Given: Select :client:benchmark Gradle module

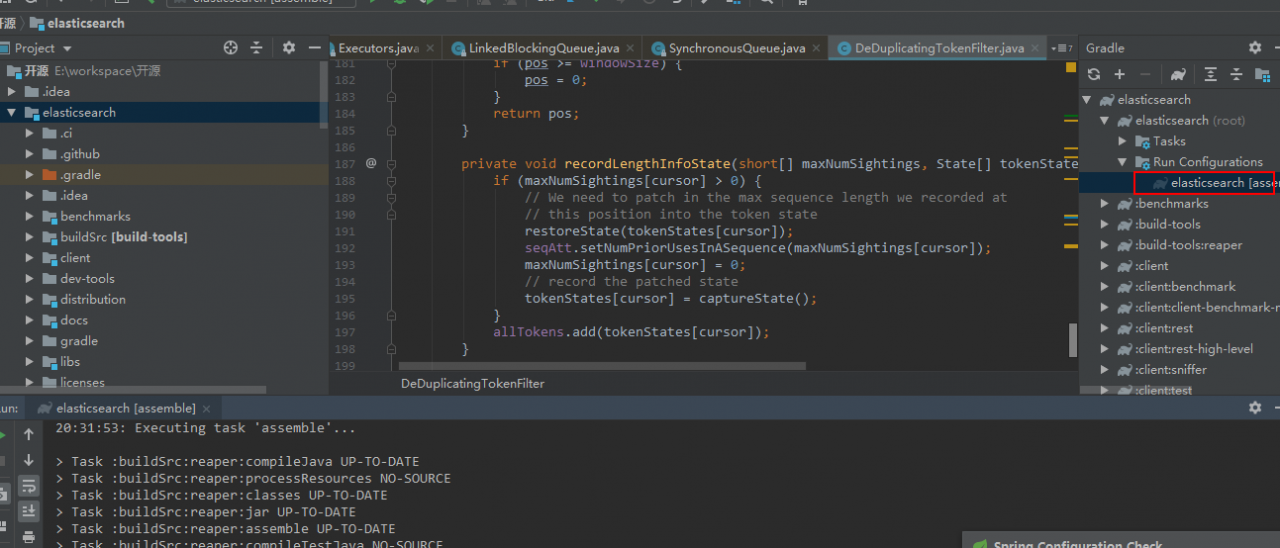Looking at the screenshot, I should click(1185, 287).
